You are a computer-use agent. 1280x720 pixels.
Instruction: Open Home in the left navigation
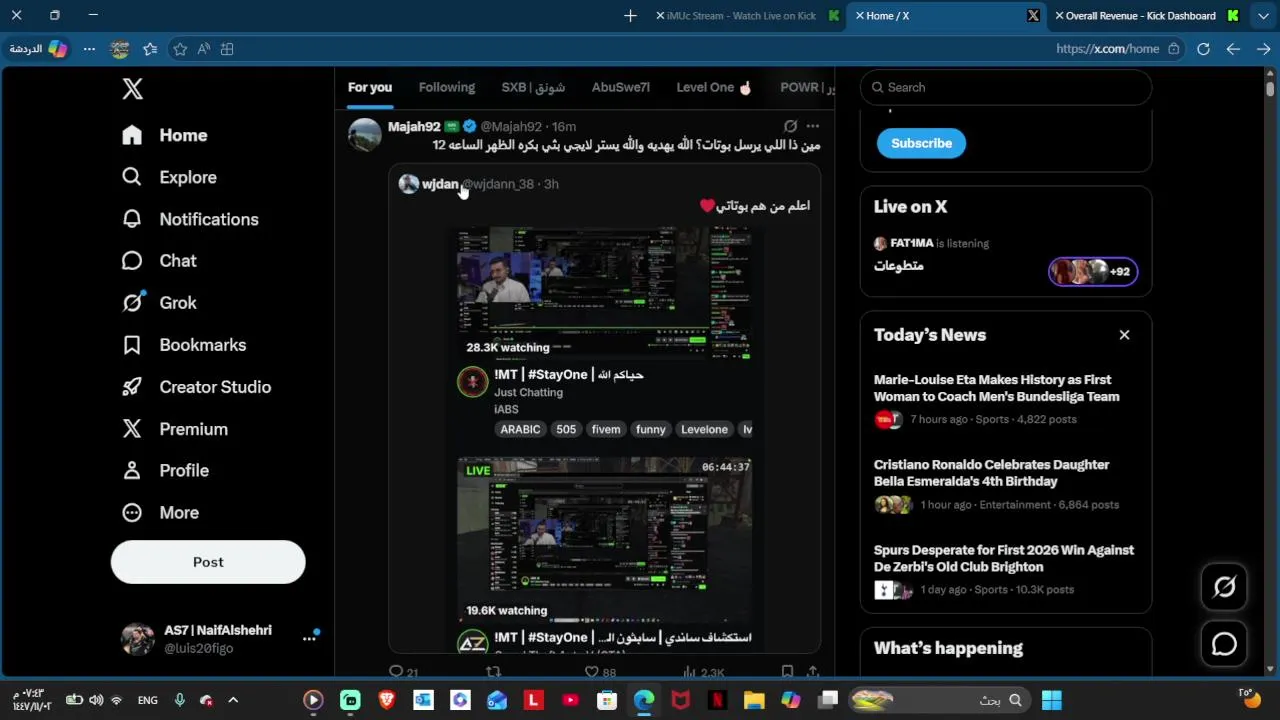click(165, 135)
